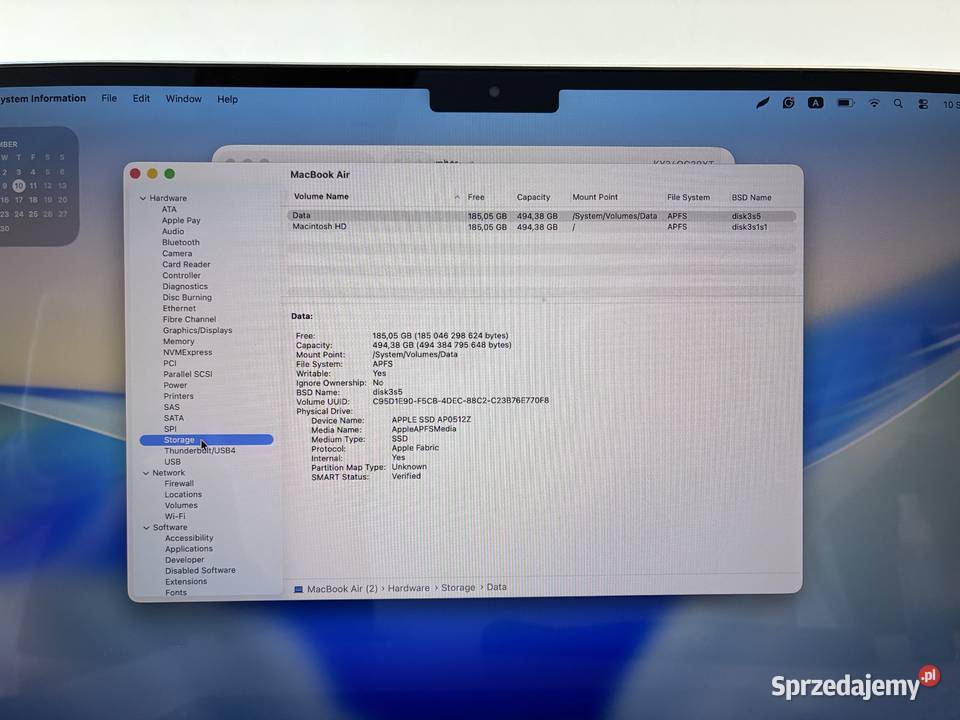Image resolution: width=960 pixels, height=720 pixels.
Task: Sort by BSD Name column header
Action: coord(751,198)
